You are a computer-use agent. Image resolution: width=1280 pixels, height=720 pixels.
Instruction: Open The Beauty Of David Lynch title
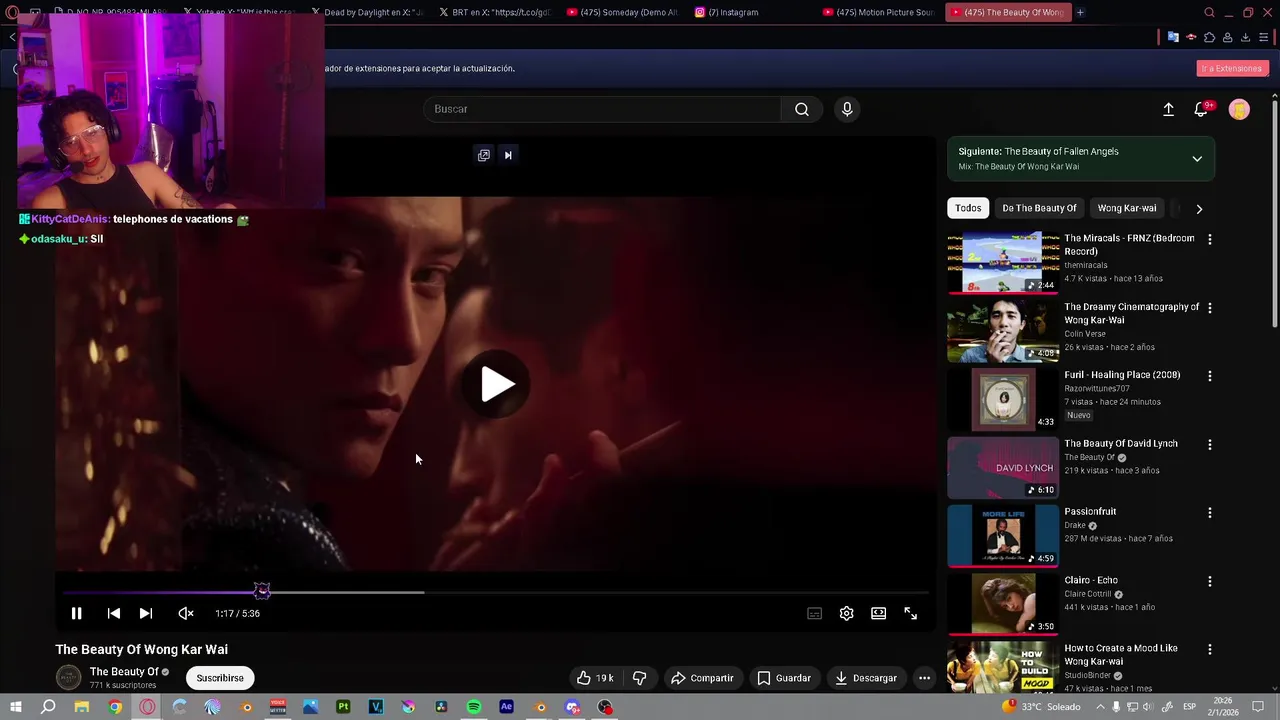(x=1121, y=443)
